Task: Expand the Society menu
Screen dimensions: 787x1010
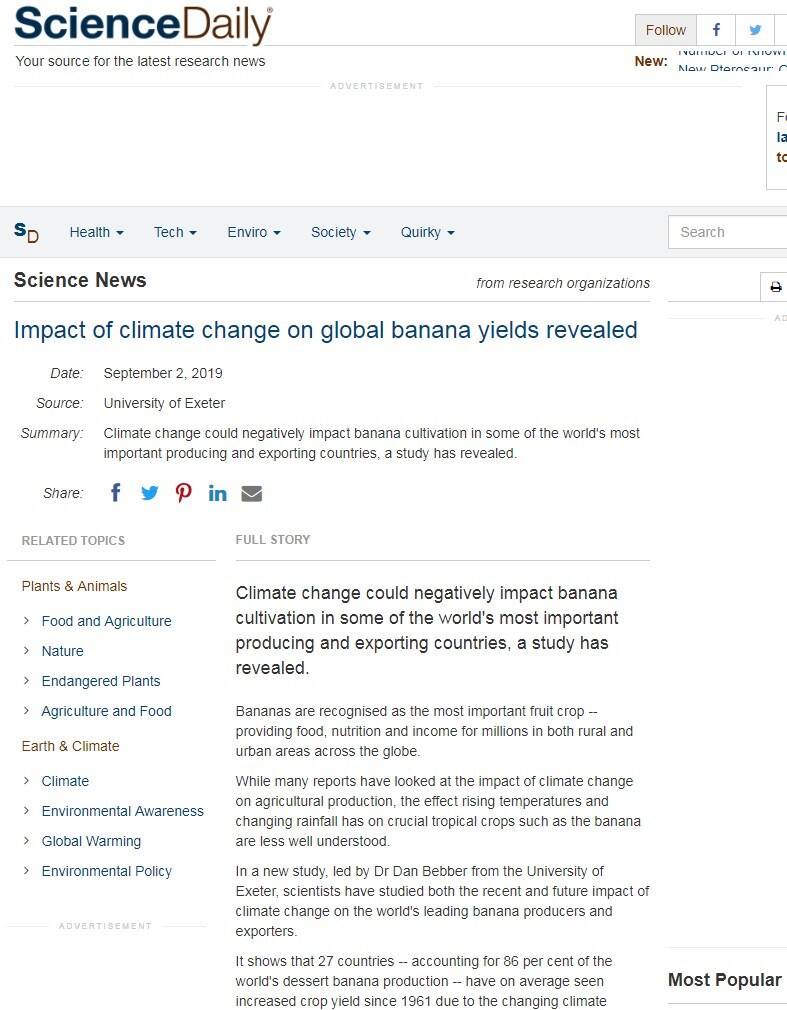Action: pos(340,232)
